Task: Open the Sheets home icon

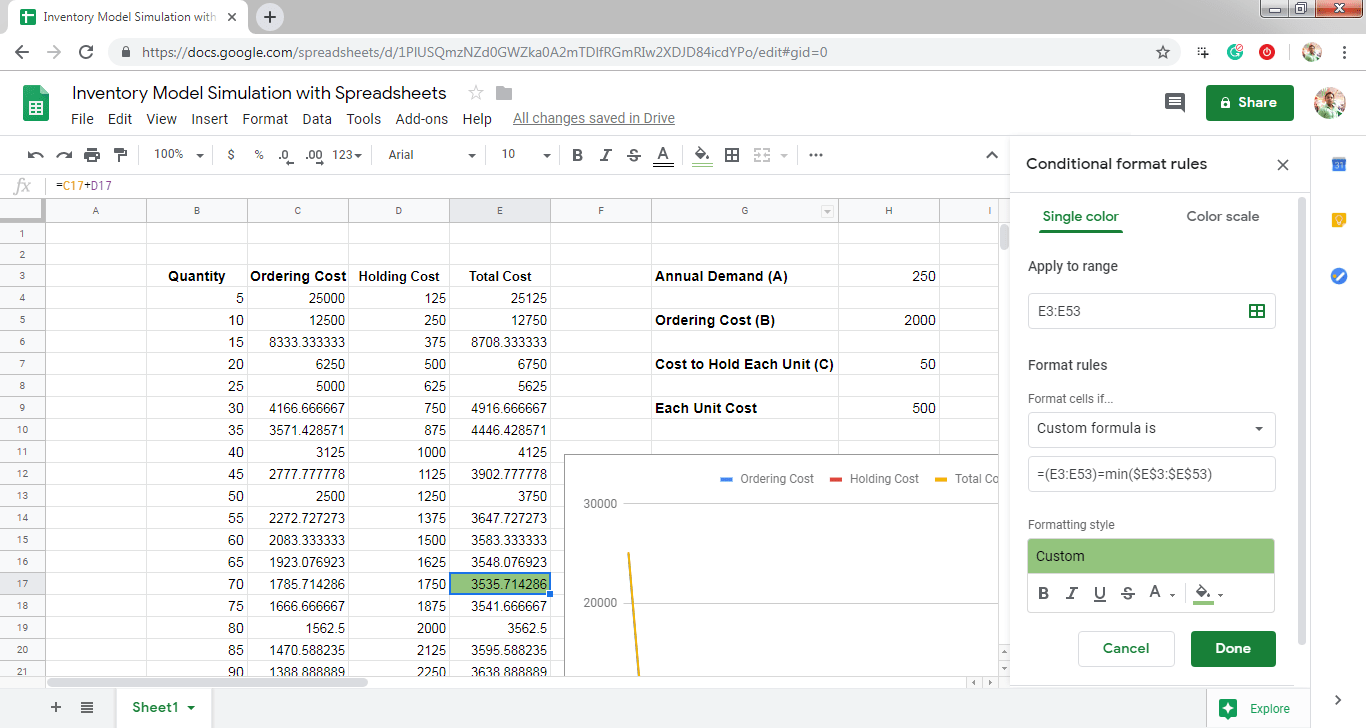Action: pyautogui.click(x=36, y=102)
